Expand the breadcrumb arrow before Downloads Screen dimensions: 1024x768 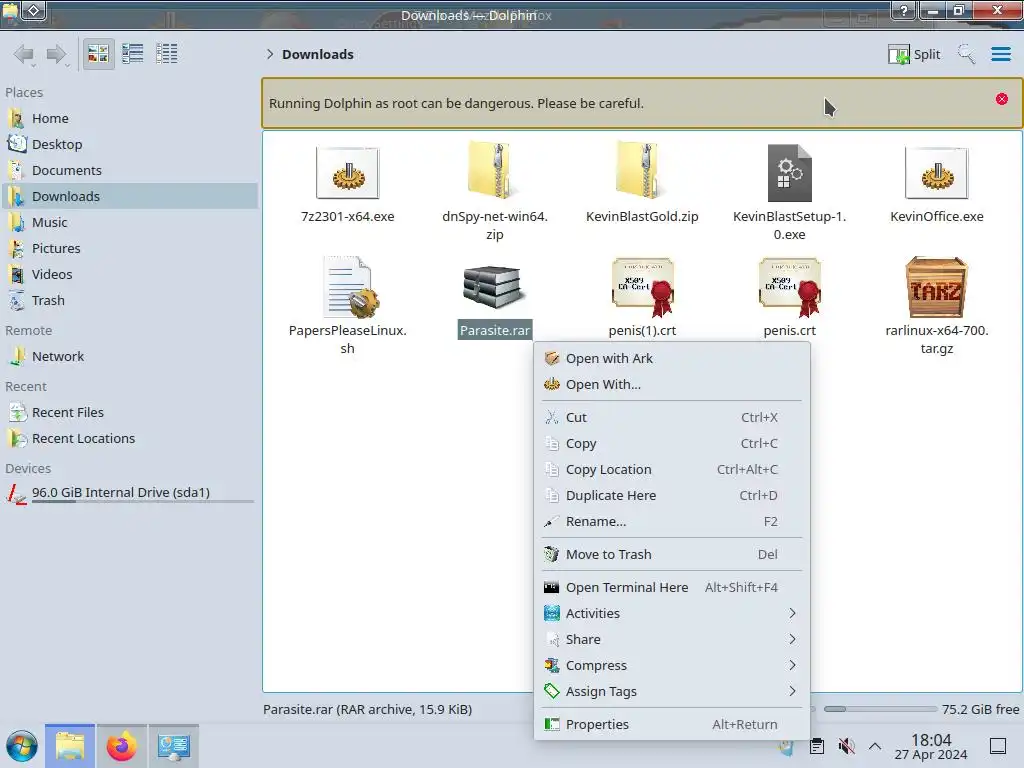point(270,54)
